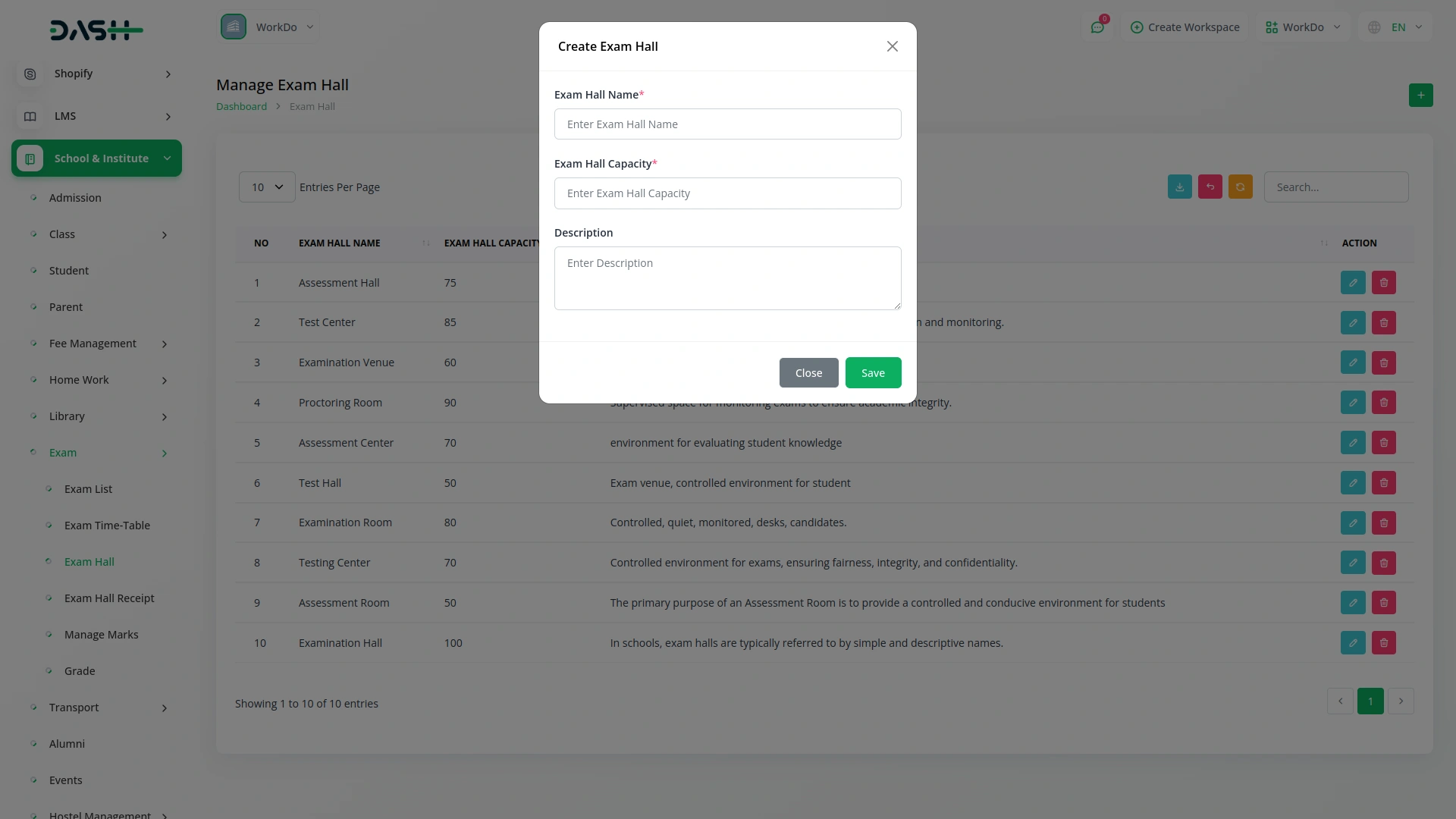This screenshot has width=1456, height=819.
Task: Click the teal download export icon
Action: [1179, 187]
